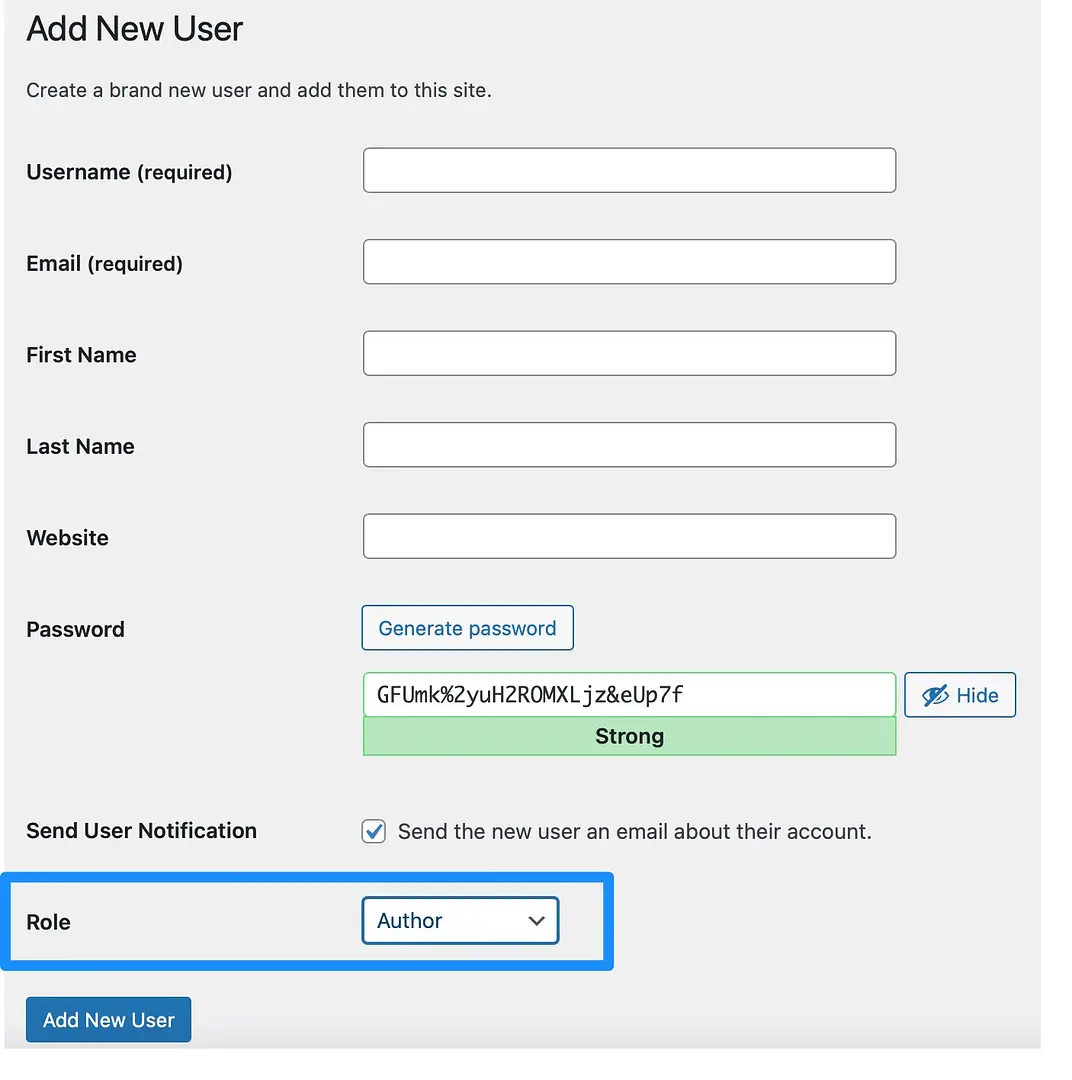Submit the form with Add New User
1072x1080 pixels.
tap(108, 1019)
